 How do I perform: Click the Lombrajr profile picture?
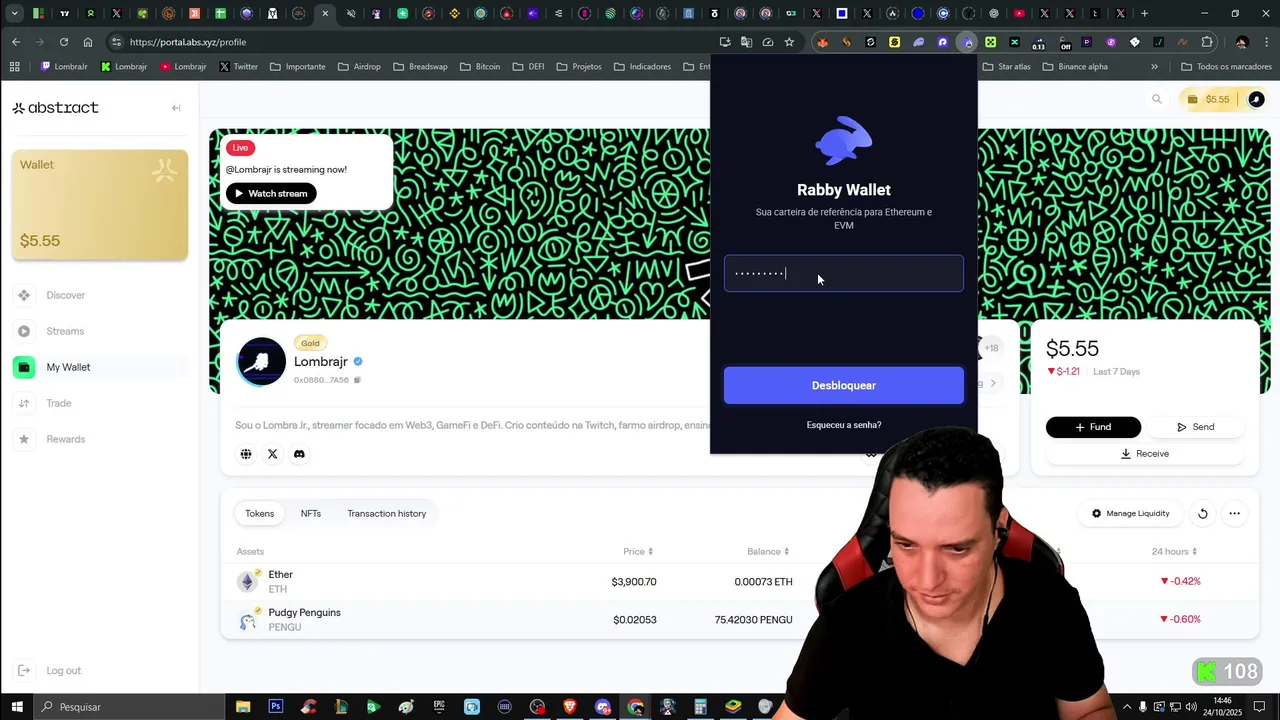click(x=261, y=362)
